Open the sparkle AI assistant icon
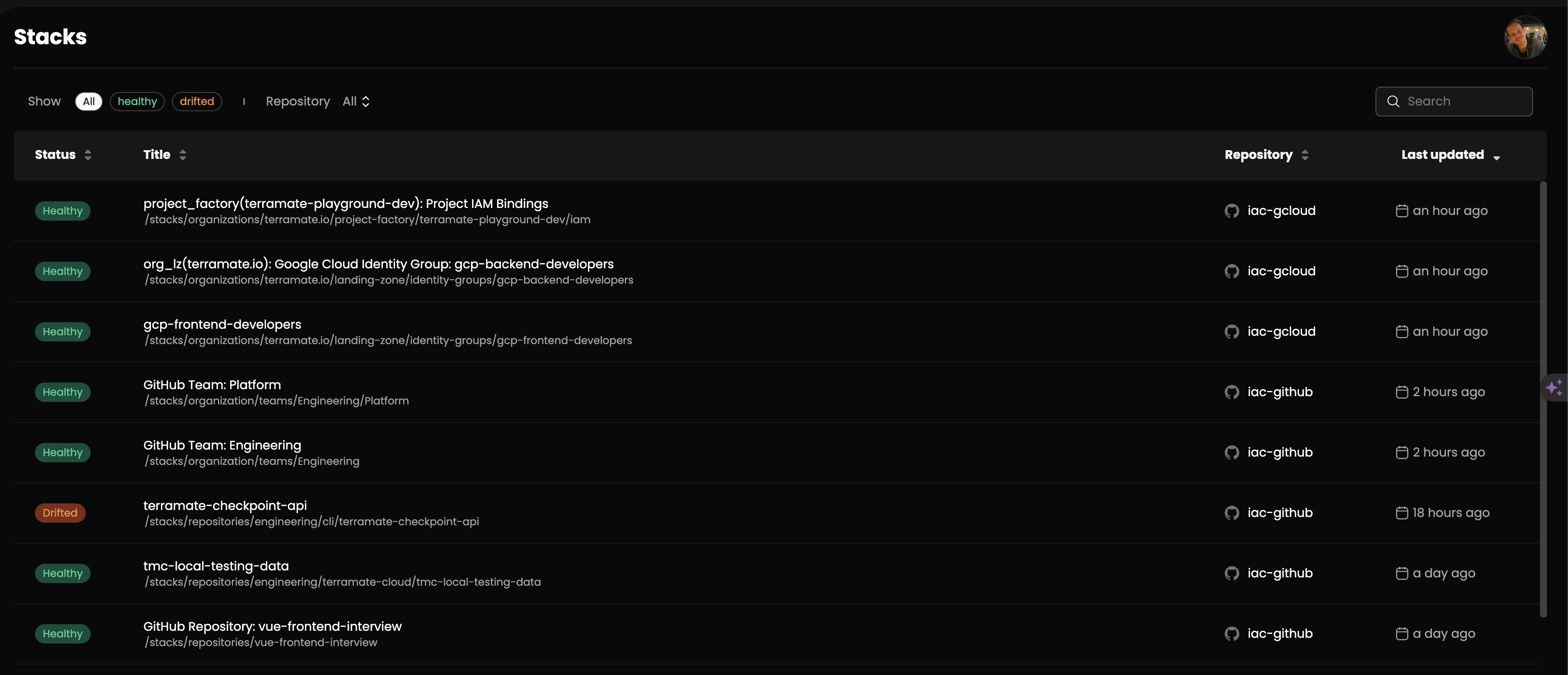 point(1554,387)
